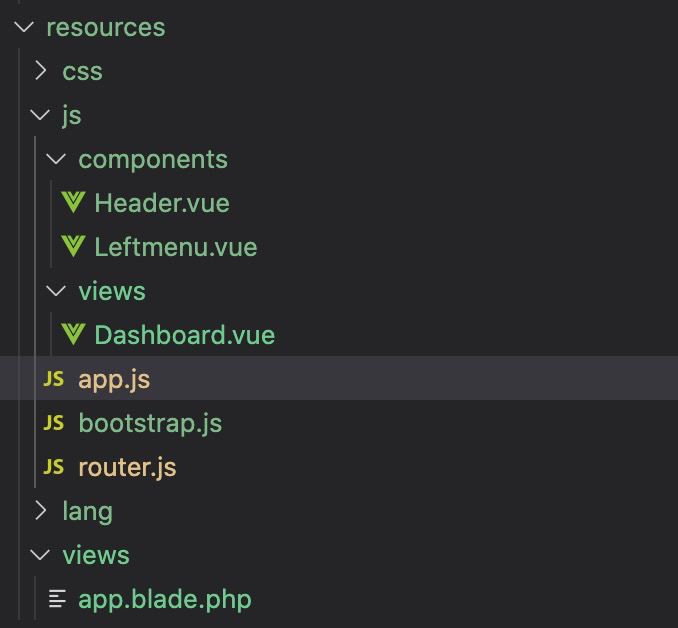Click the Vue icon beside Dashboard.vue

pyautogui.click(x=73, y=335)
